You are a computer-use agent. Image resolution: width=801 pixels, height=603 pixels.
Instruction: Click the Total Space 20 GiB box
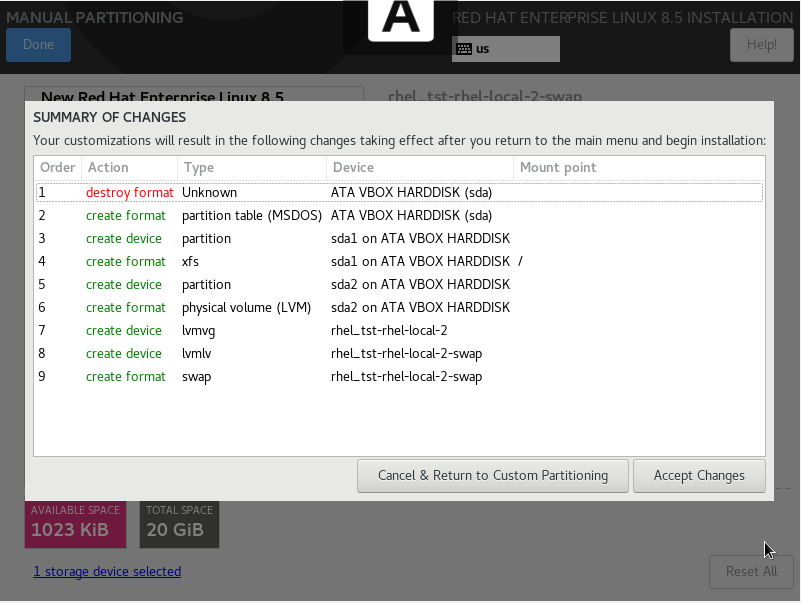point(179,524)
